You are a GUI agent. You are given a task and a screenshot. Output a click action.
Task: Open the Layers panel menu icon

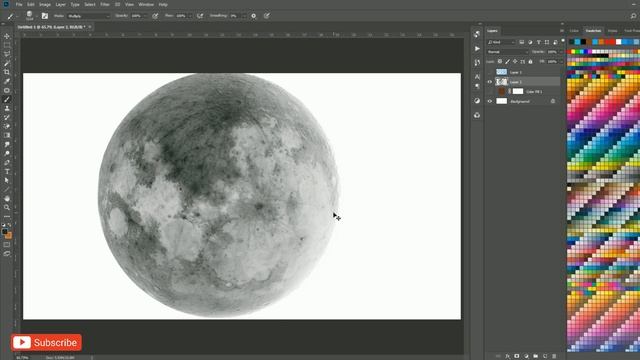[562, 31]
